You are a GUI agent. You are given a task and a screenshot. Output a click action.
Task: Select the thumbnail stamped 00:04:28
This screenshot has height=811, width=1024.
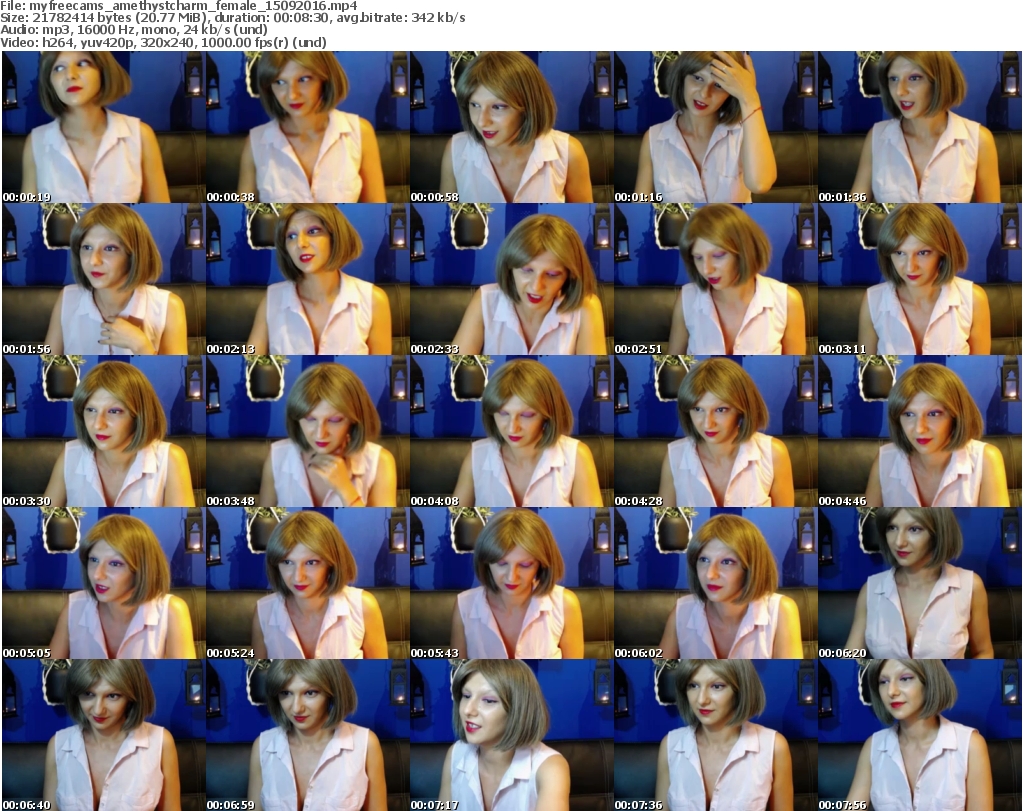point(716,431)
